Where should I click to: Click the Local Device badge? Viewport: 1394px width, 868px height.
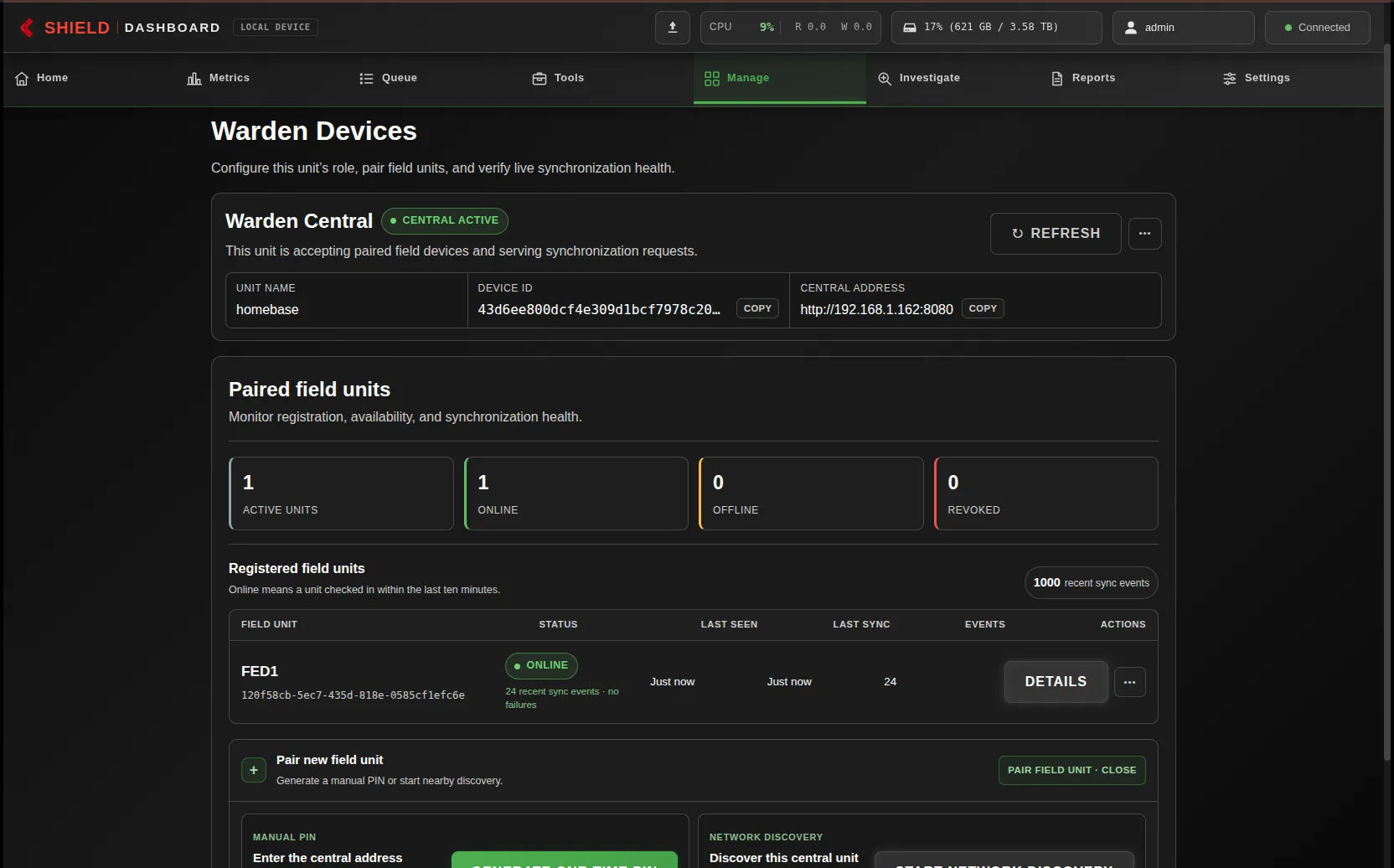[x=276, y=28]
